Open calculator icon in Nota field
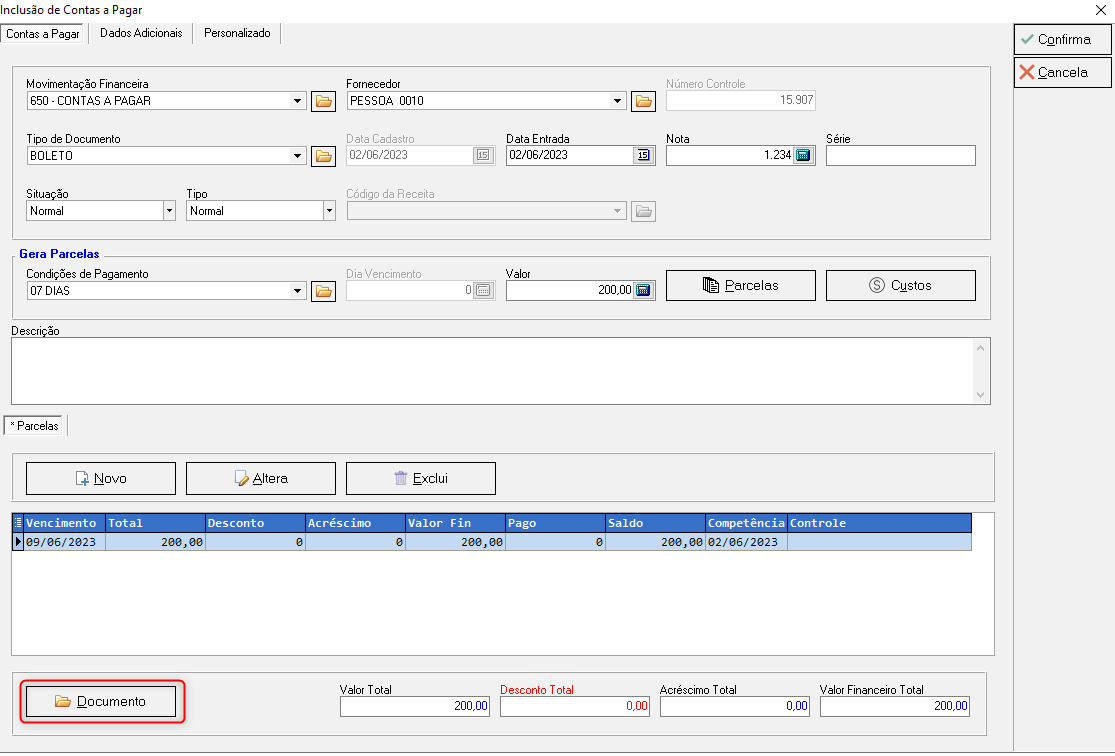Image resolution: width=1115 pixels, height=756 pixels. pyautogui.click(x=804, y=155)
